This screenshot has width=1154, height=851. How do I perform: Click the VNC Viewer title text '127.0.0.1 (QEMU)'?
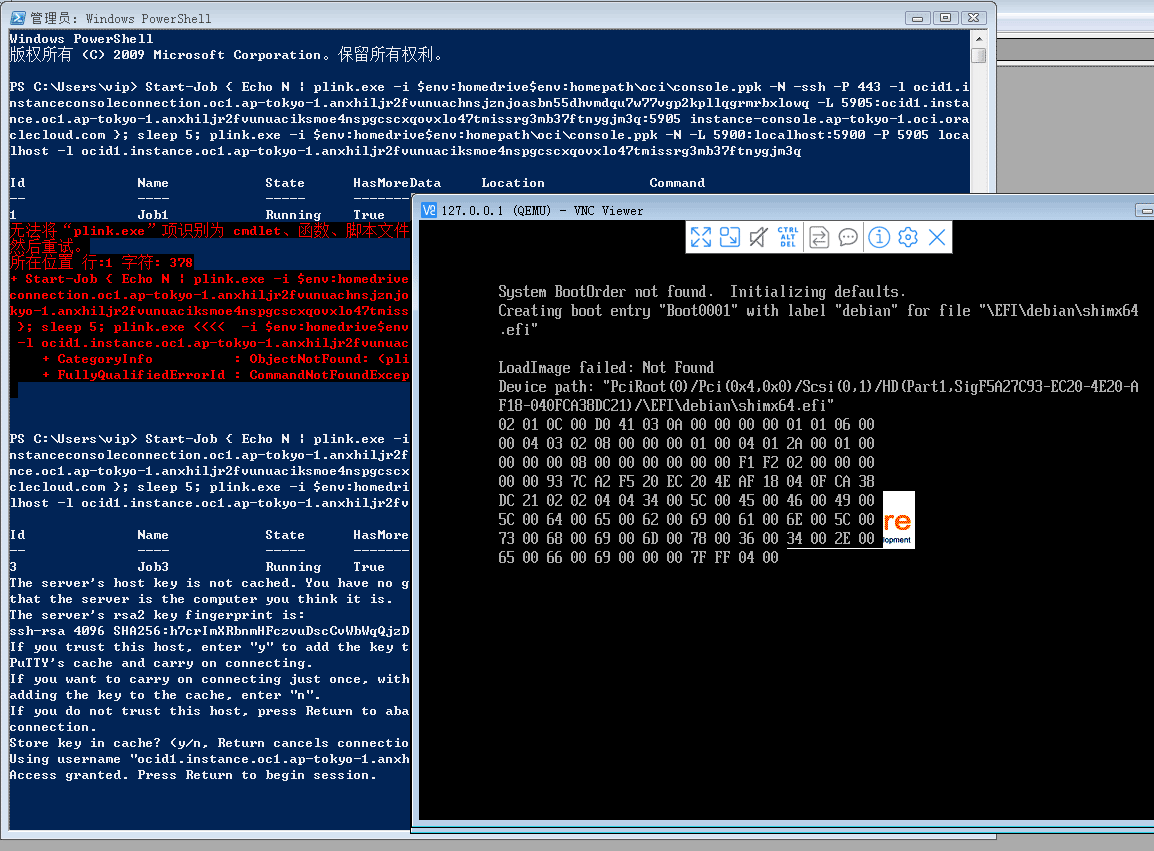click(496, 211)
